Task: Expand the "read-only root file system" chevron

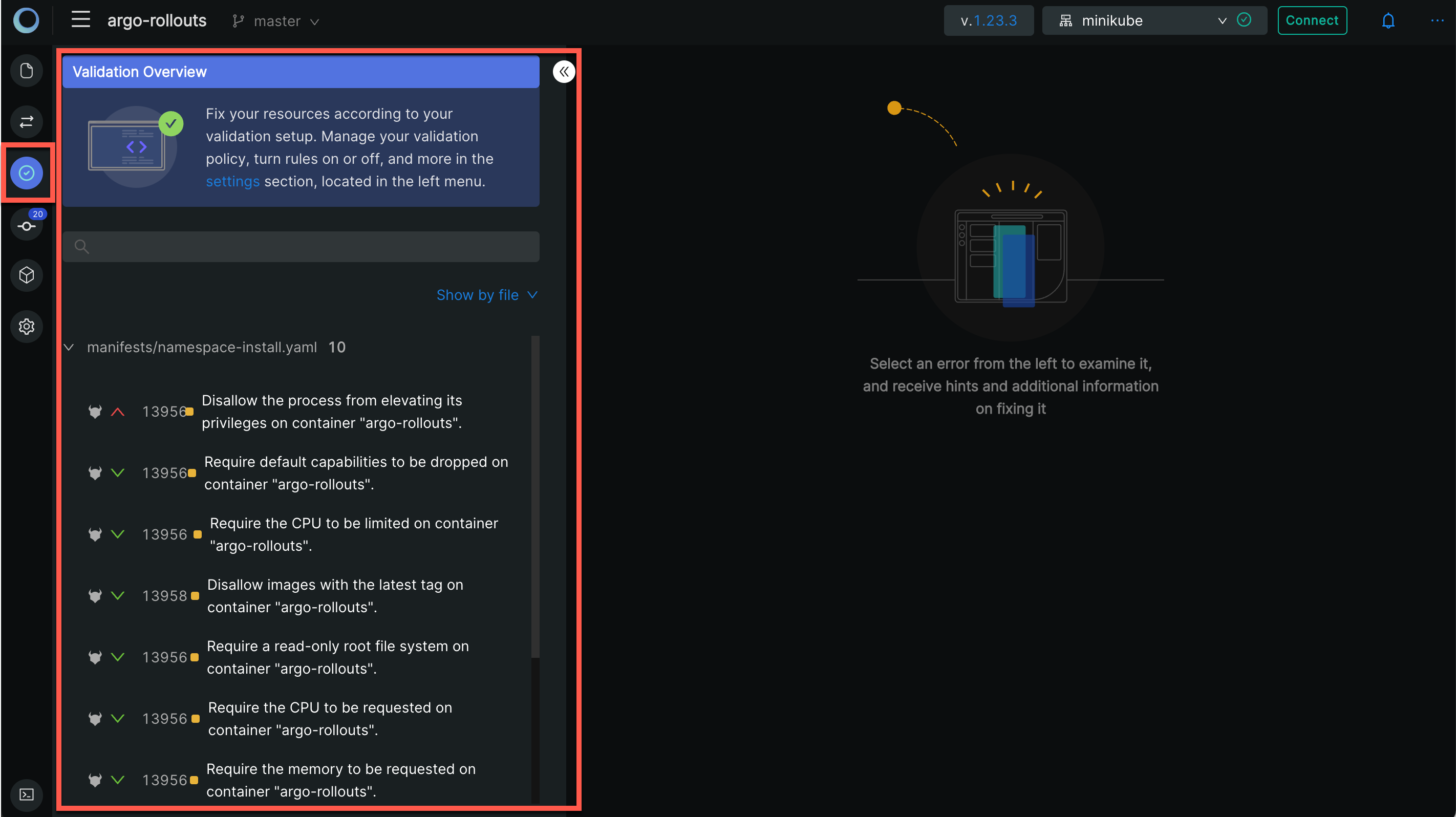Action: 118,657
